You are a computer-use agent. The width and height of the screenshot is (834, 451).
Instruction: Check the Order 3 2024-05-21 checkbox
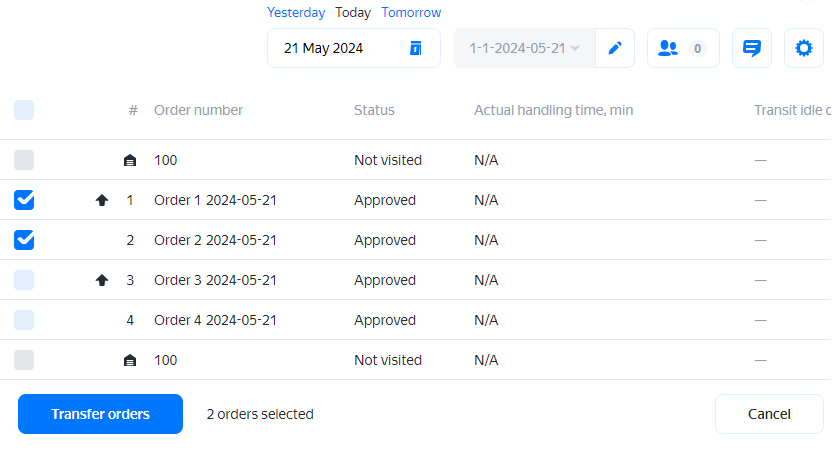(24, 280)
